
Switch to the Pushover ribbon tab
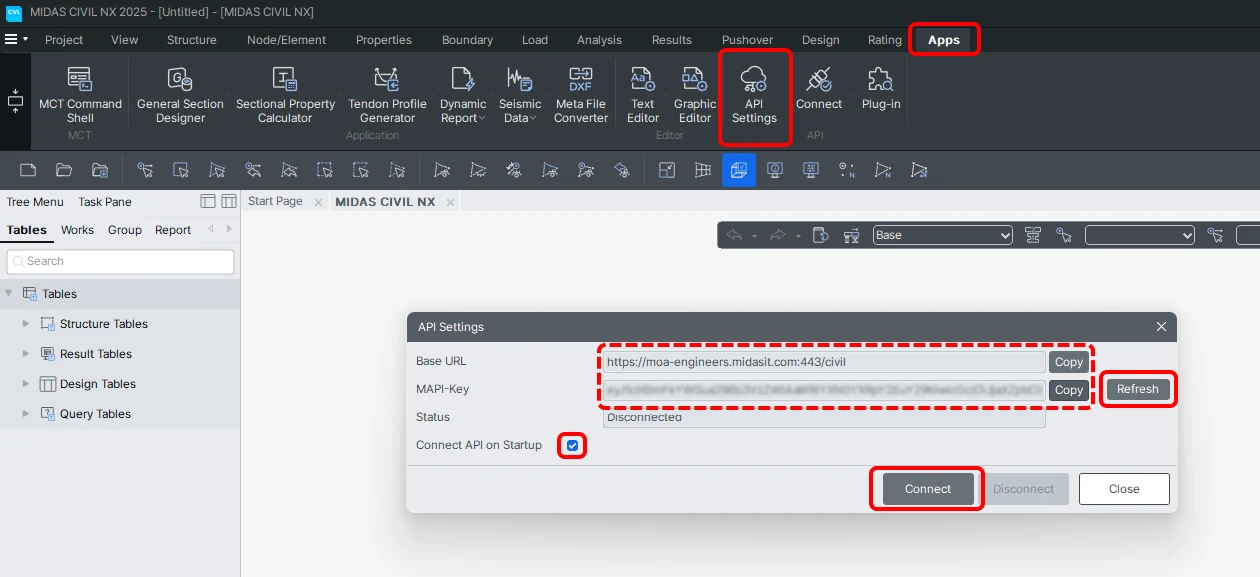tap(747, 40)
